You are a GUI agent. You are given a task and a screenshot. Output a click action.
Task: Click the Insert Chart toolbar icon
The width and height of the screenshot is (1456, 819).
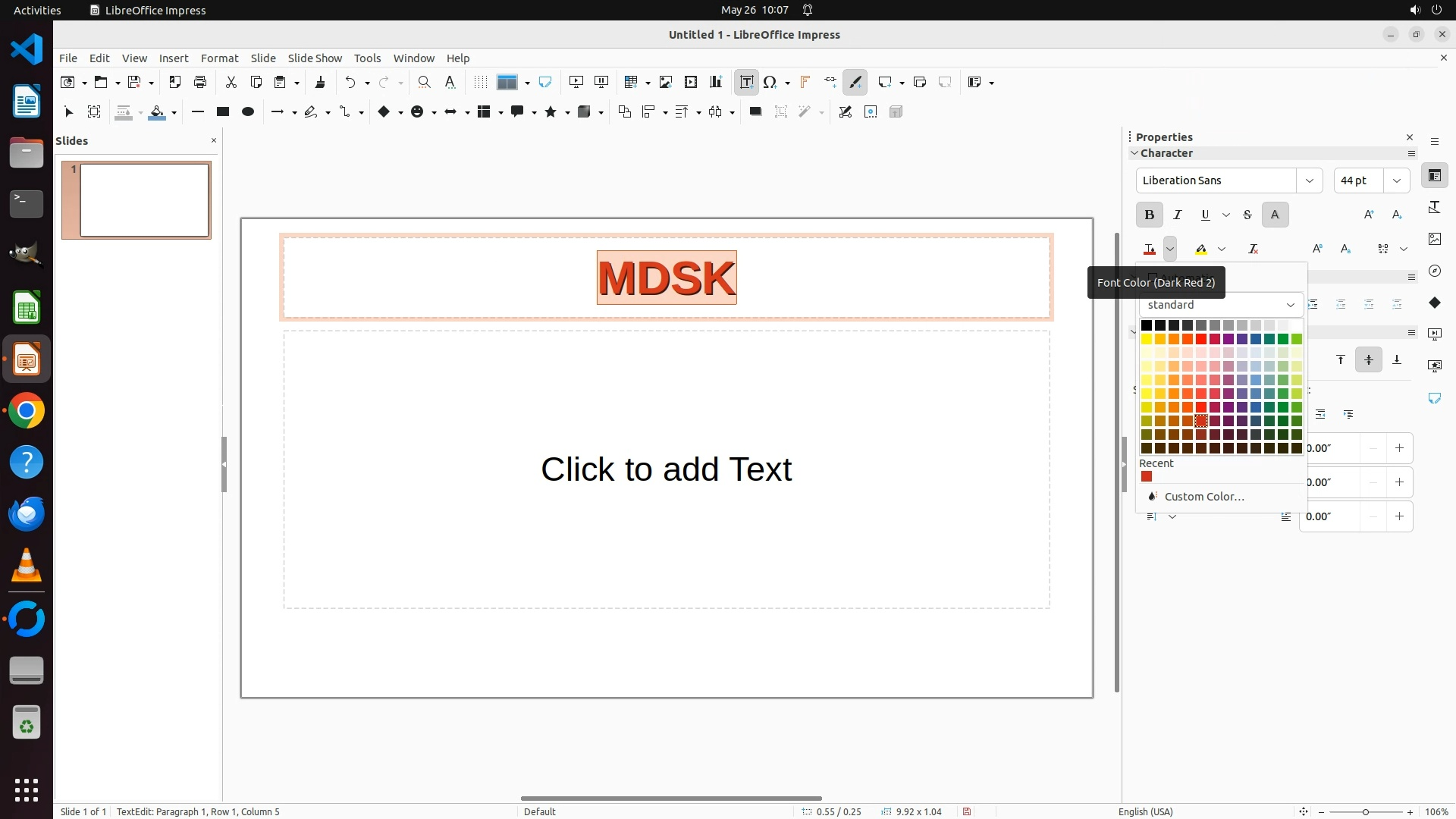(715, 82)
